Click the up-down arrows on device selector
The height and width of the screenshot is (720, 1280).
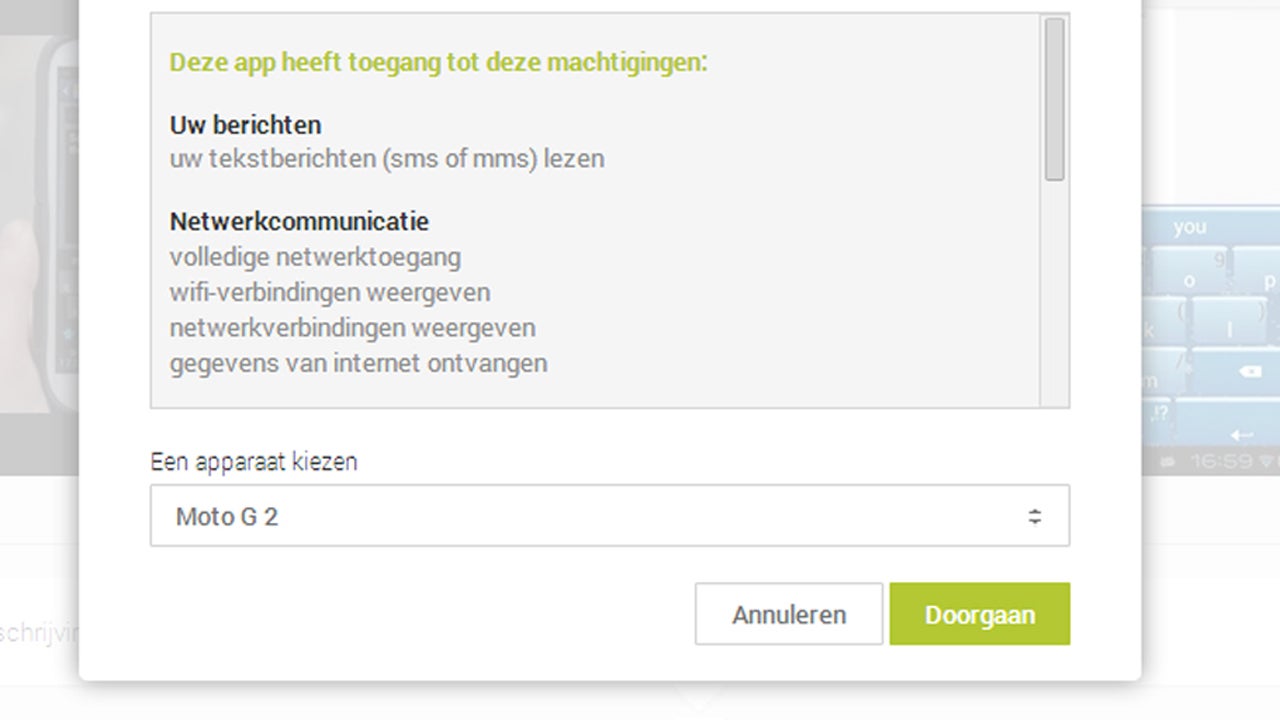1034,516
